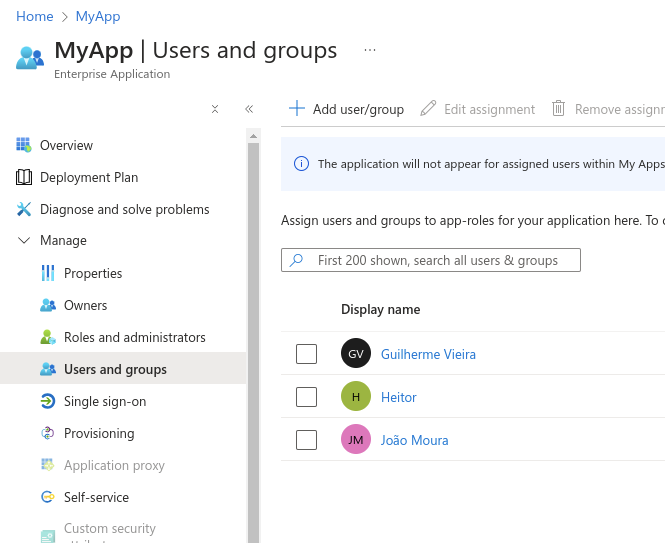
Task: Click the GV avatar of Guilherme Vieira
Action: pos(356,353)
